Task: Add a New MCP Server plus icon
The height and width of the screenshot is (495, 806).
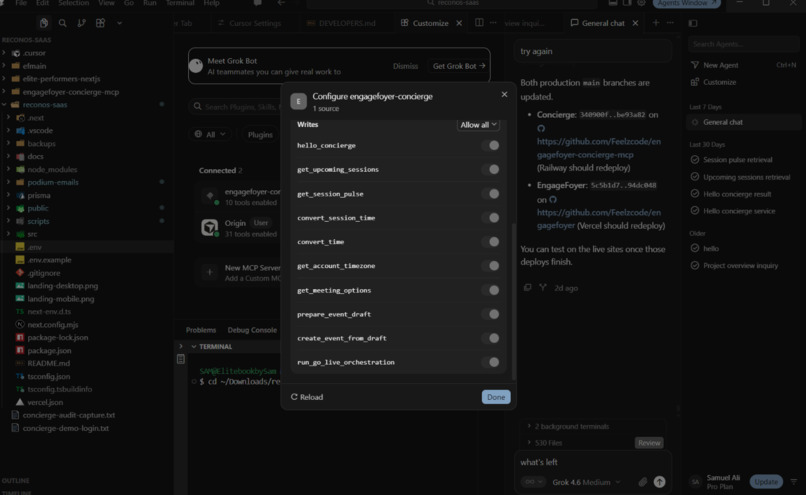Action: (x=210, y=272)
